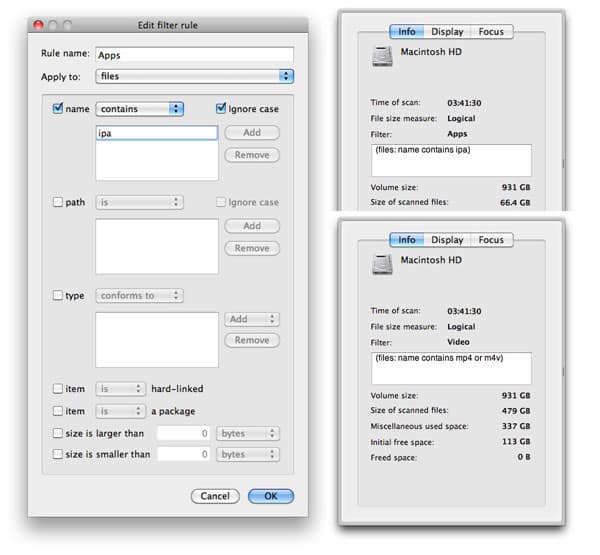Open the larger than bytes unit dropdown
Viewport: 600px width, 555px height.
point(248,433)
